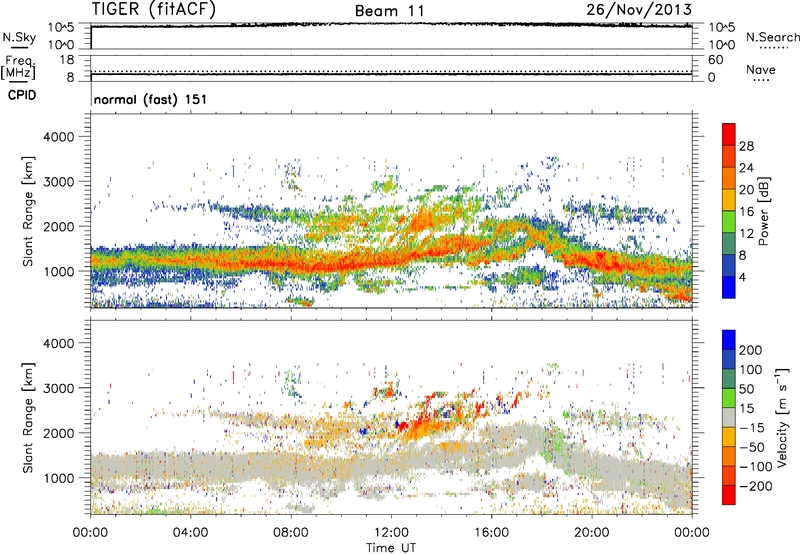Click the '20:00' time tick label

[x=591, y=533]
